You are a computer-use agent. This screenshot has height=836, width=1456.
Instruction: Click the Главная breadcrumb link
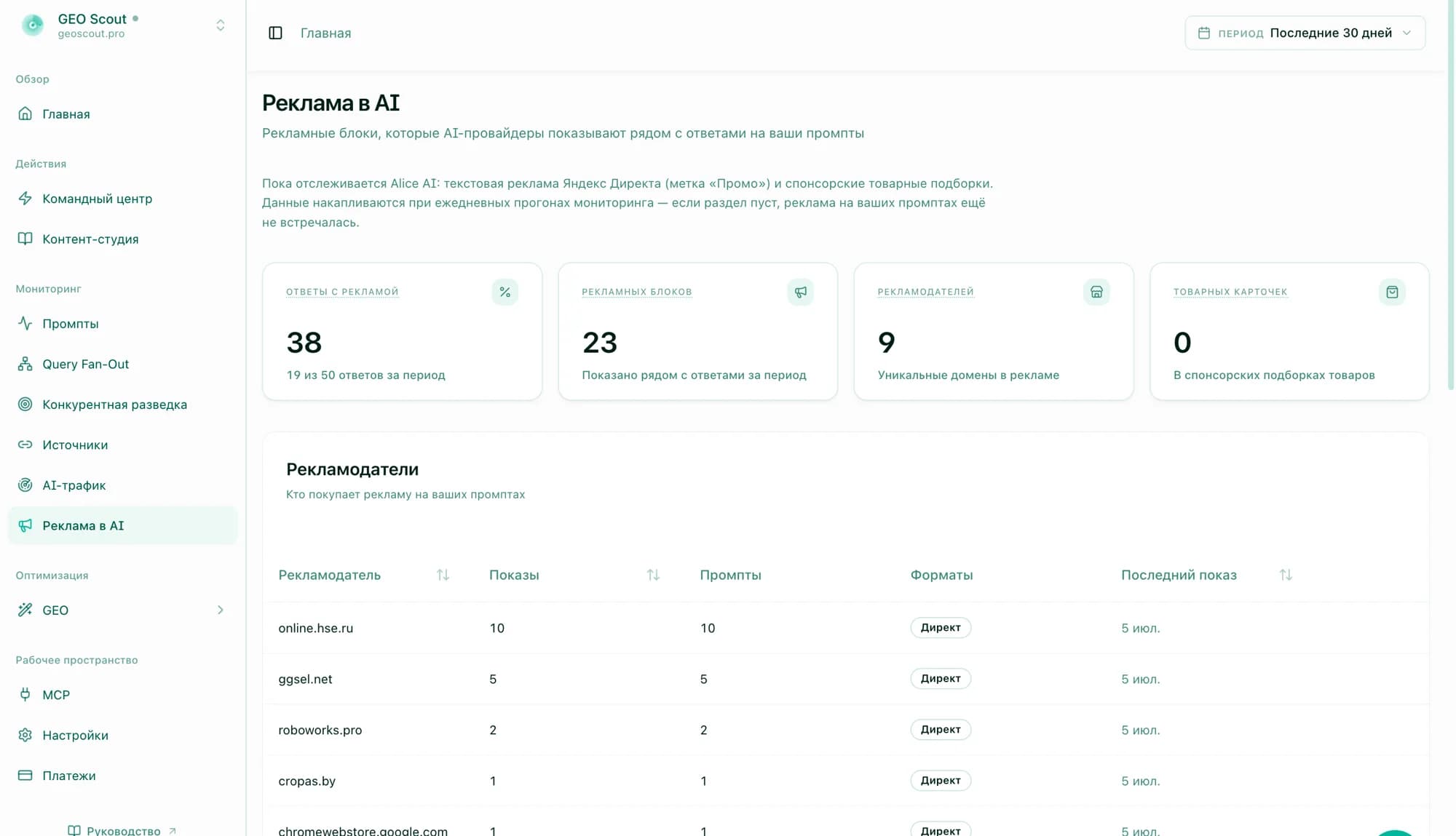pos(325,33)
